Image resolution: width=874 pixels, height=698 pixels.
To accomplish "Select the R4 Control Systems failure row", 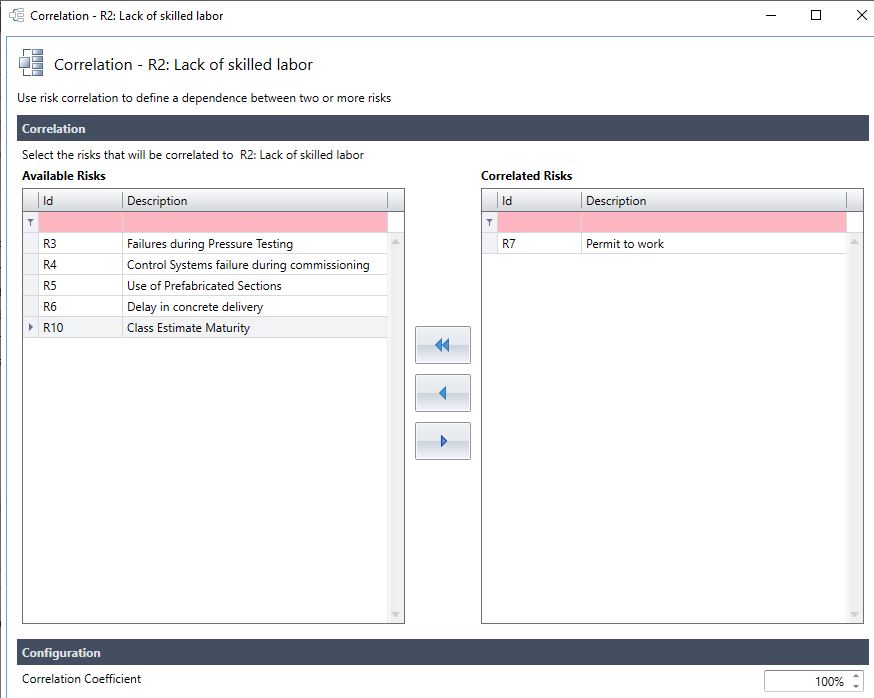I will coord(210,265).
